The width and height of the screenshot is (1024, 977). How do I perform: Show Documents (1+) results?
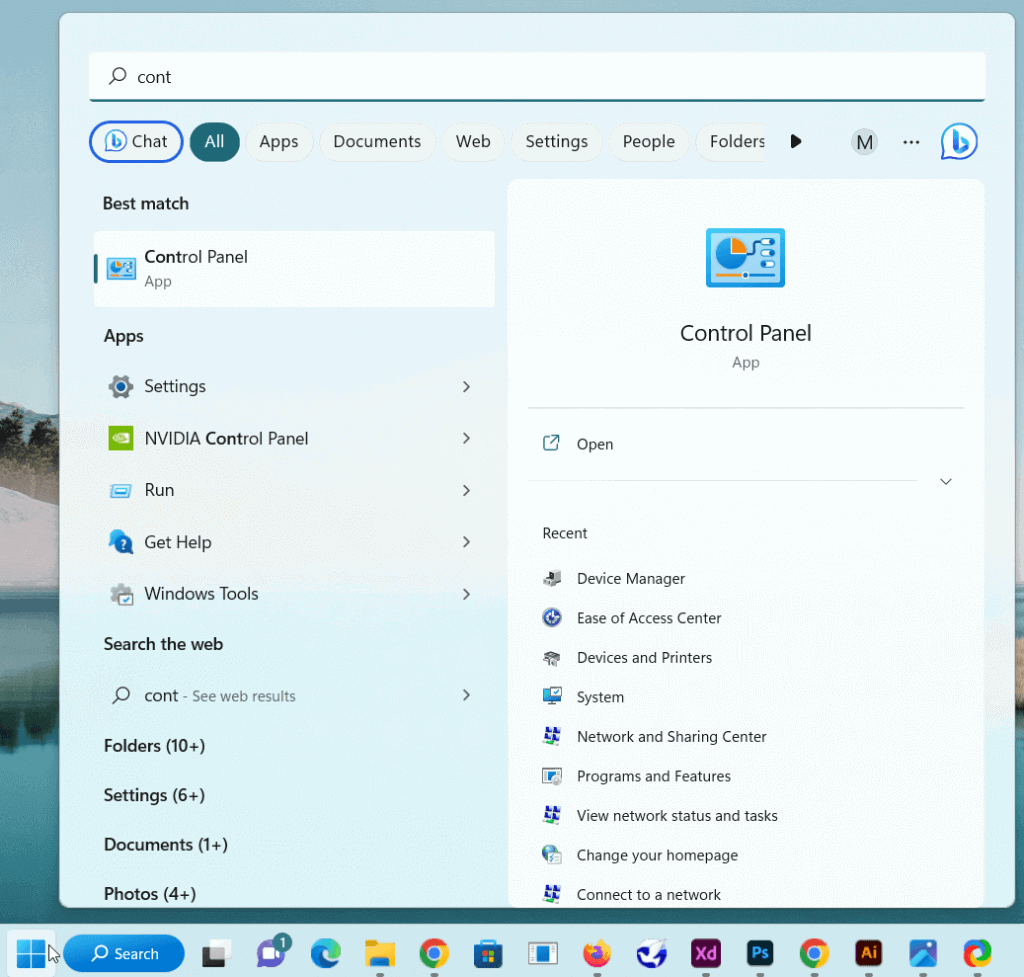(x=165, y=844)
